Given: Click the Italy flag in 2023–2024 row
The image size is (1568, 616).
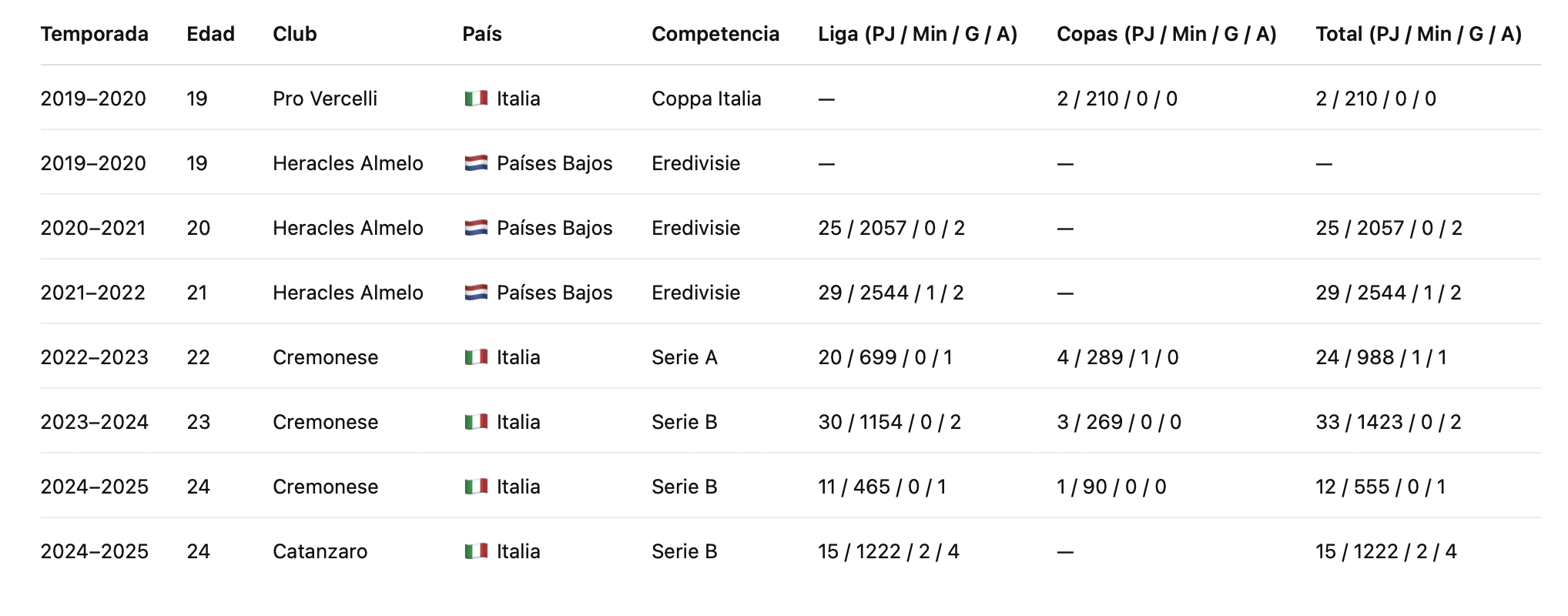Looking at the screenshot, I should point(476,422).
